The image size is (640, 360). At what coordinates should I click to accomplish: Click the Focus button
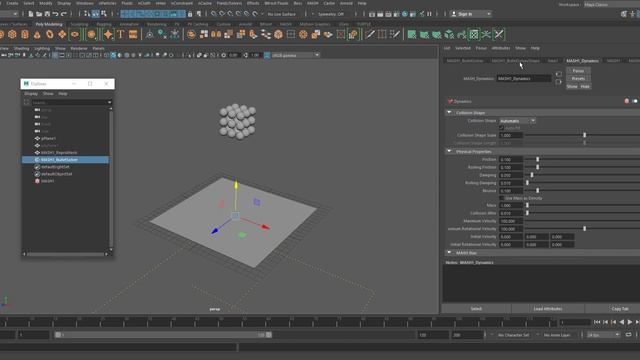(578, 71)
